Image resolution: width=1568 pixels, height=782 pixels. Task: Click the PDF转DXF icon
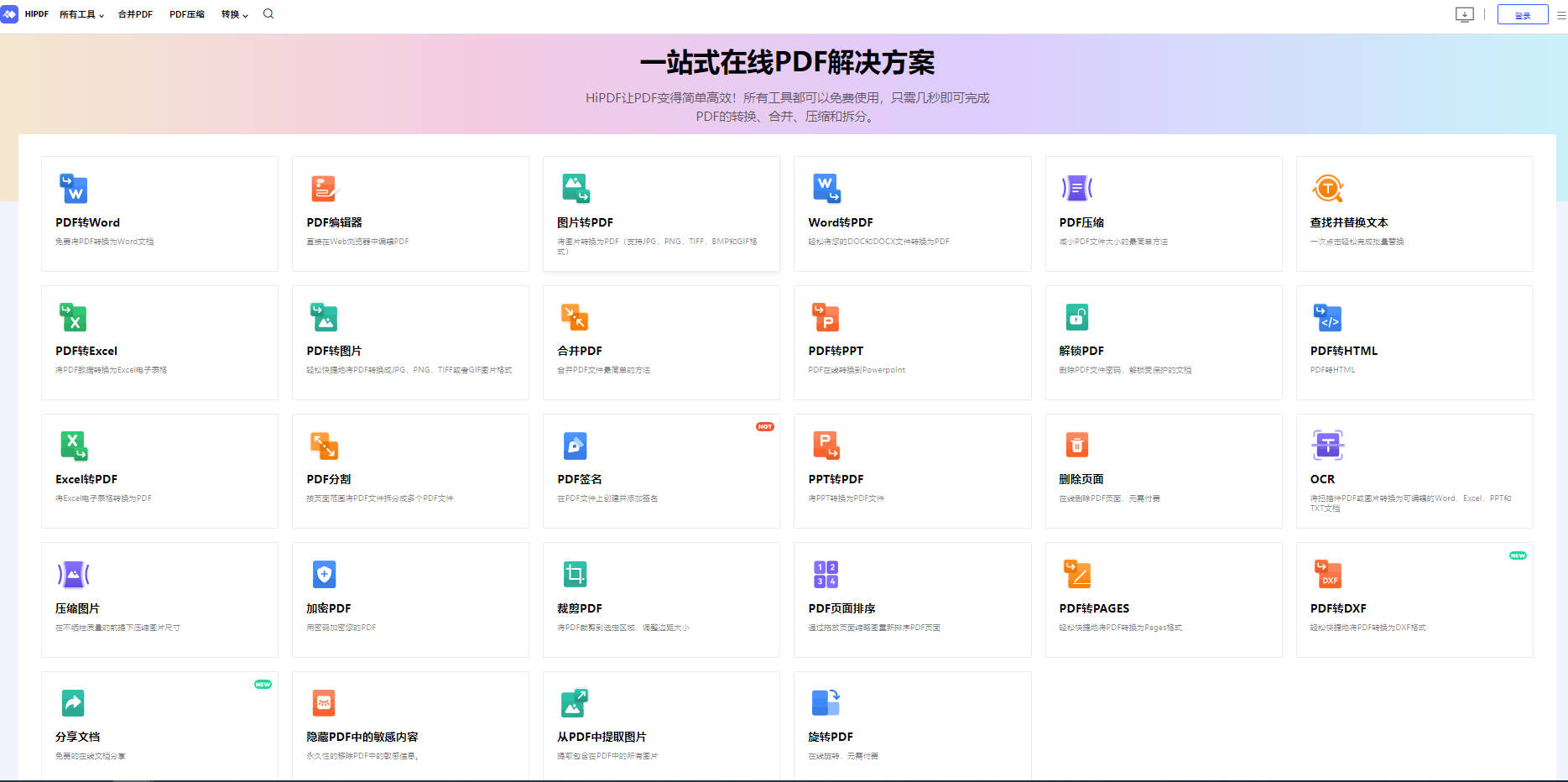click(x=1328, y=575)
